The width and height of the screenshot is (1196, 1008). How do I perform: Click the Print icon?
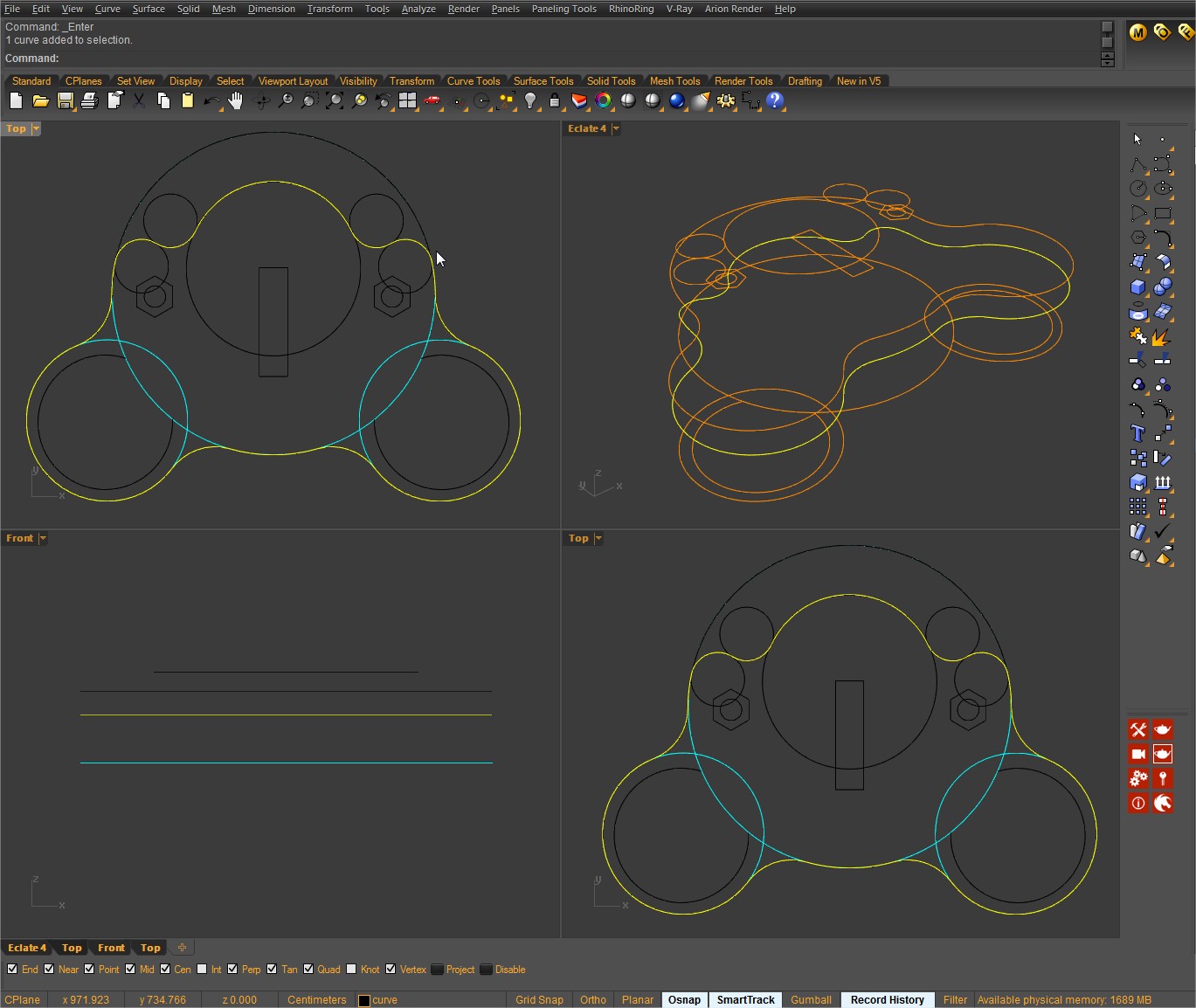coord(89,101)
